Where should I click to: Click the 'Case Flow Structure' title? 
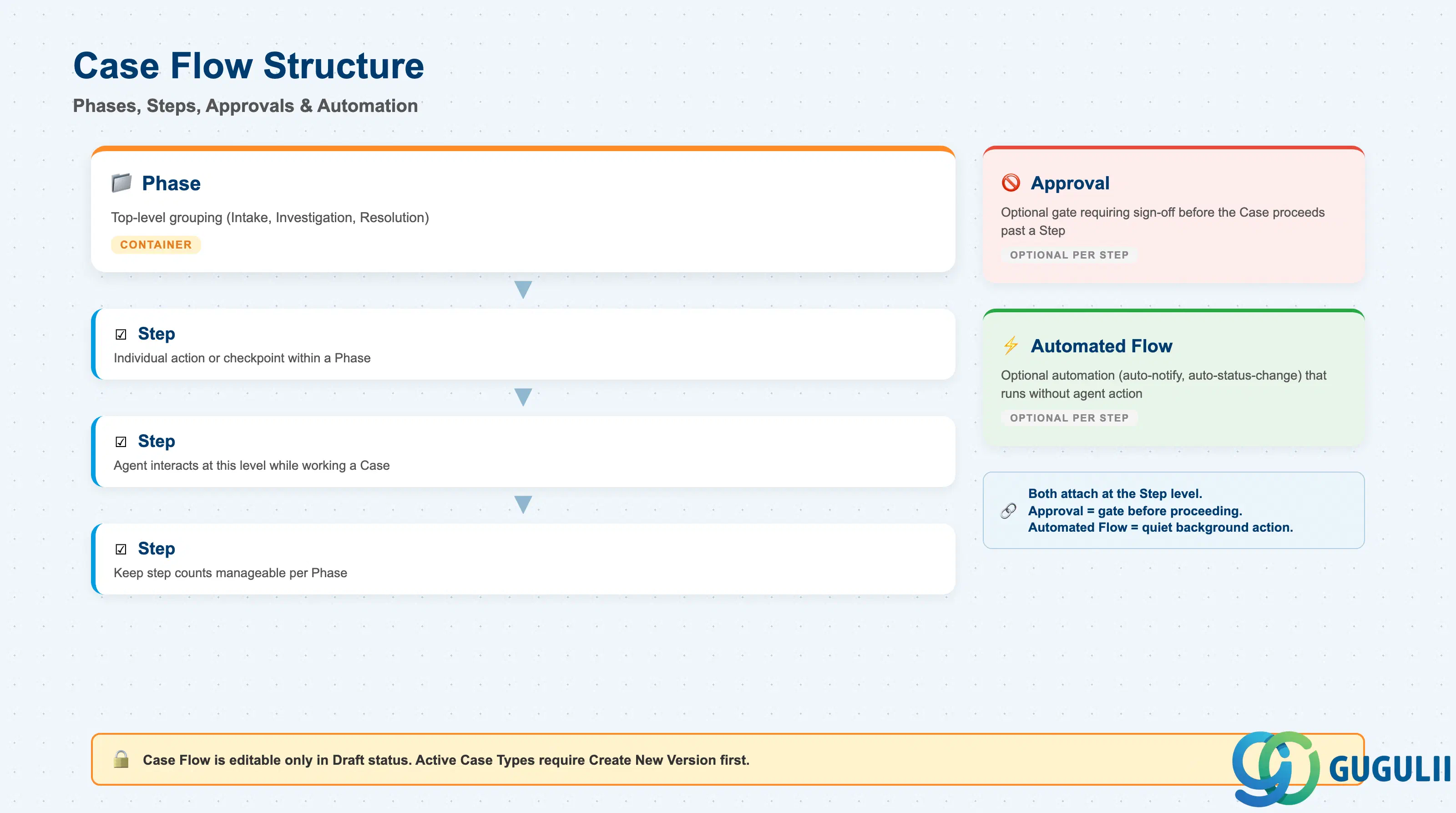click(249, 66)
